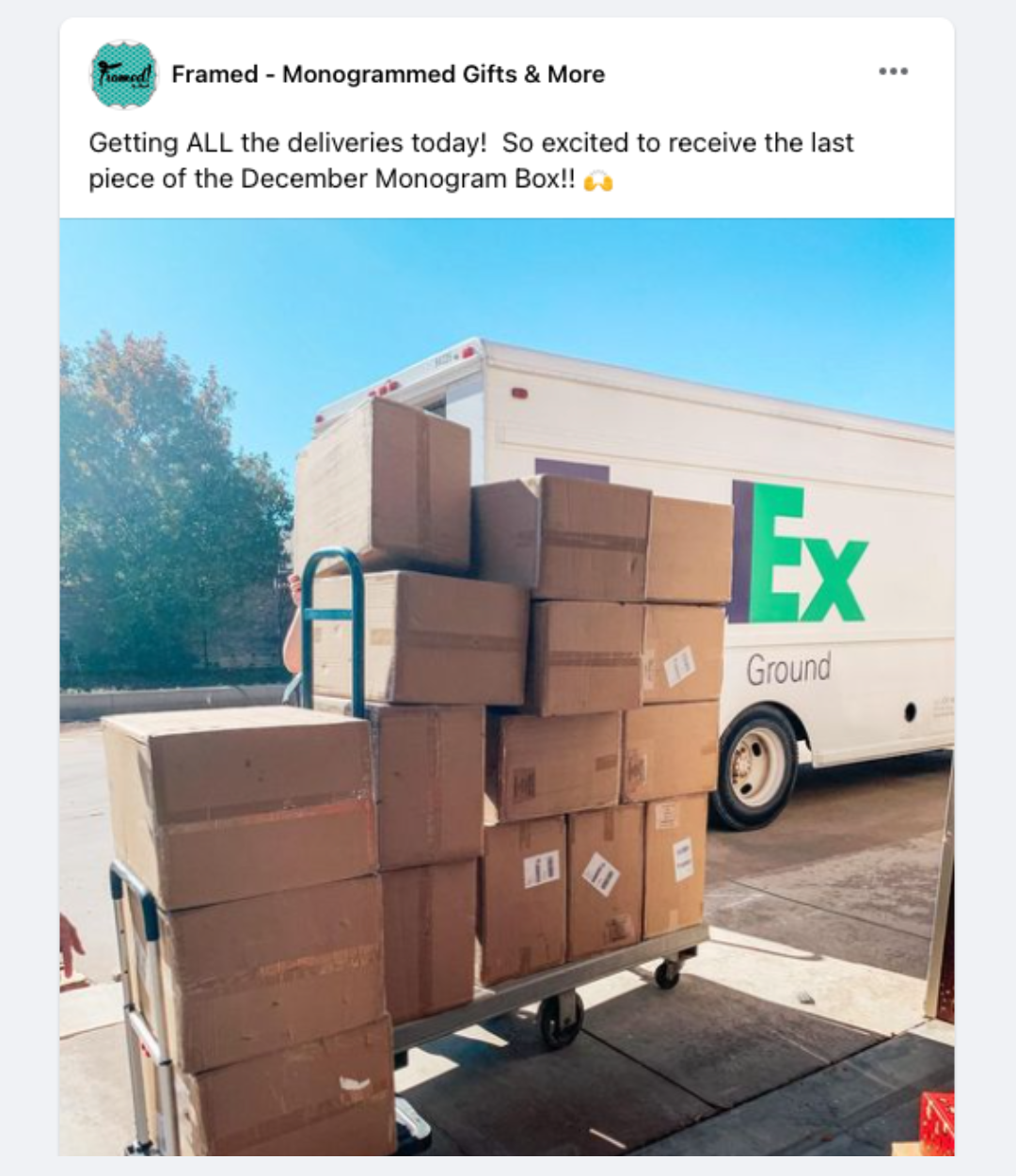Click the 'Ground' lettering on the truck

tap(788, 669)
